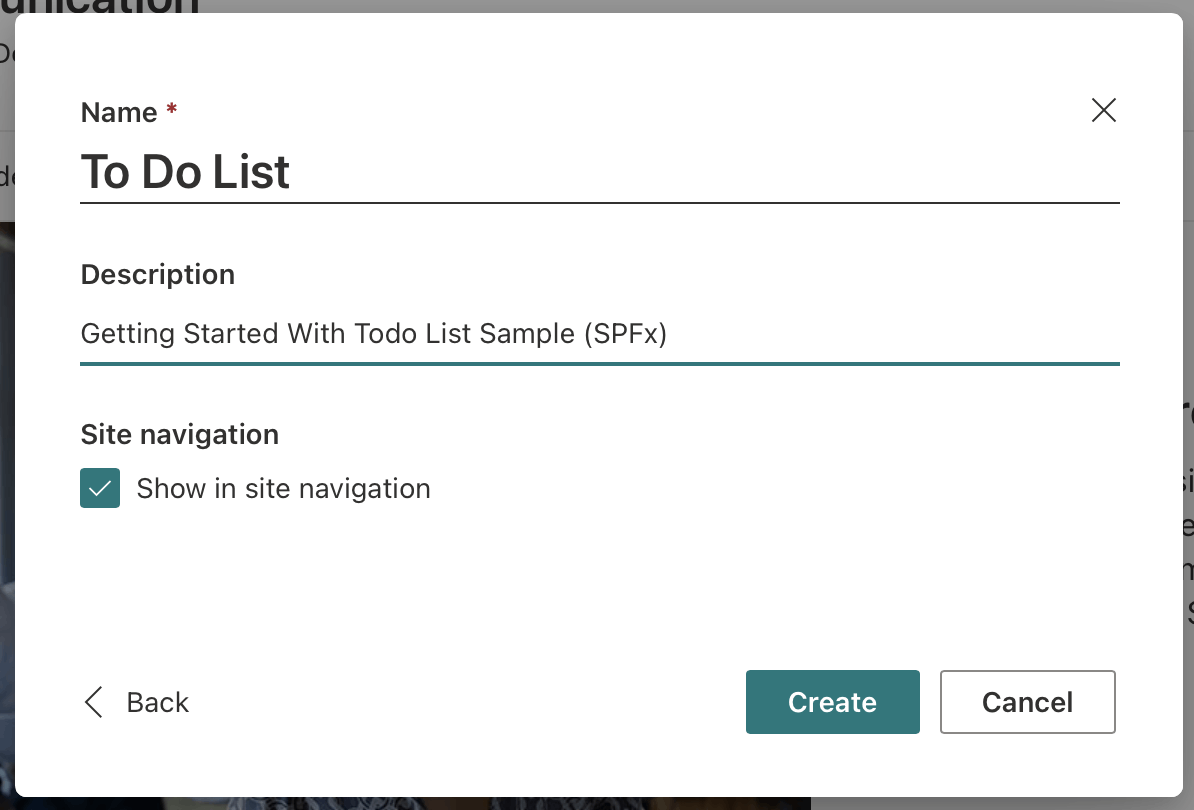
Task: Click '(SPFx)' in the description text
Action: tap(625, 333)
